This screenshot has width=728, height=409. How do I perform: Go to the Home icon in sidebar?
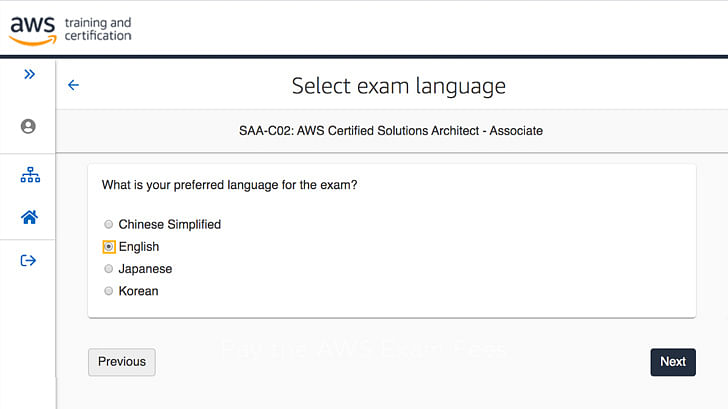coord(29,217)
